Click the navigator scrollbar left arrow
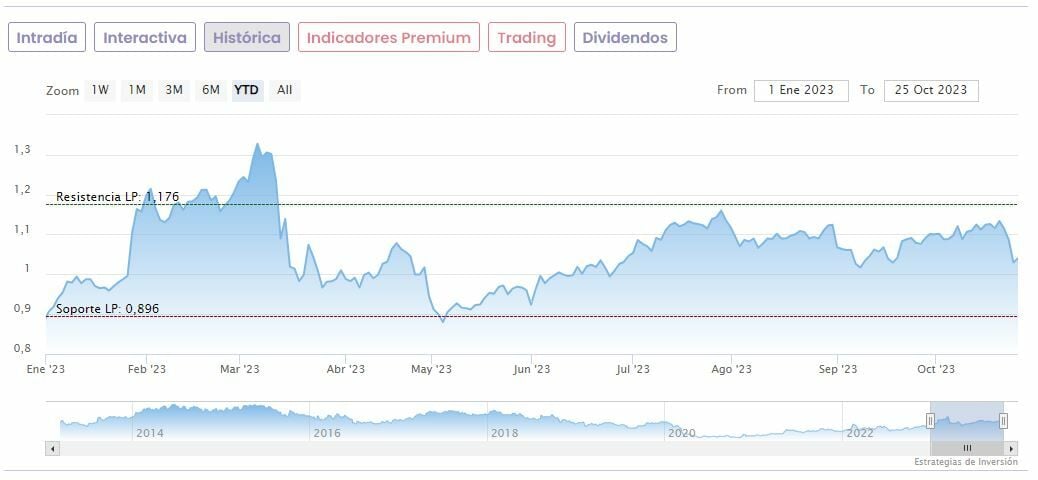1038x480 pixels. point(51,449)
